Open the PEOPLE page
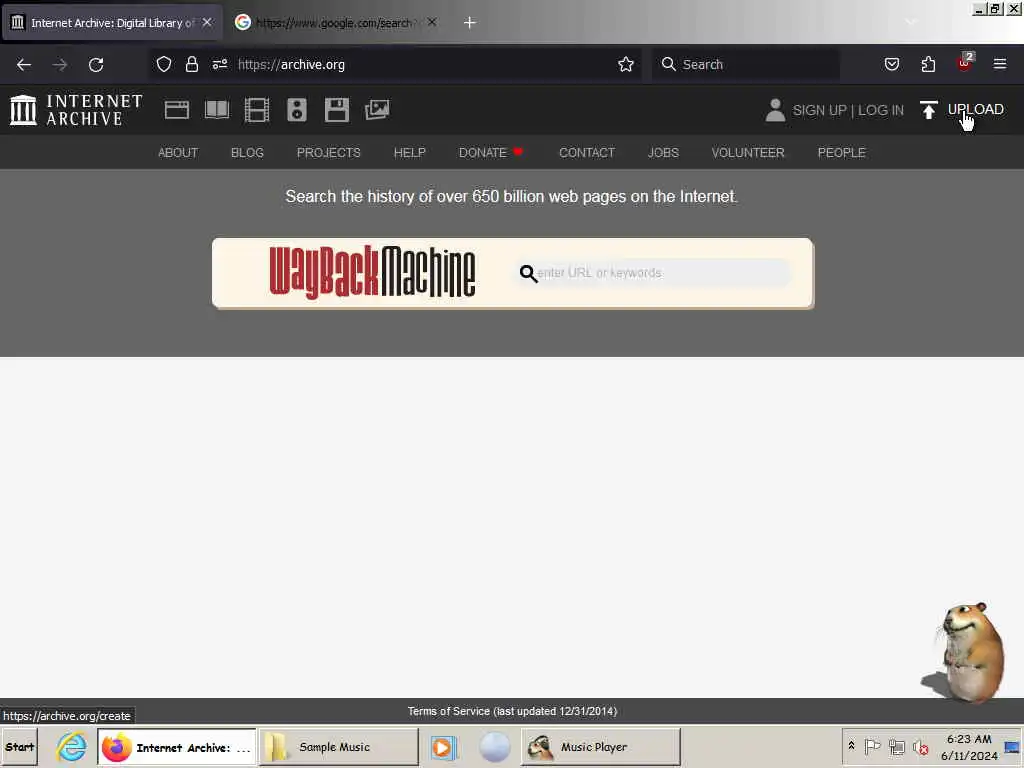The image size is (1024, 768). tap(841, 152)
